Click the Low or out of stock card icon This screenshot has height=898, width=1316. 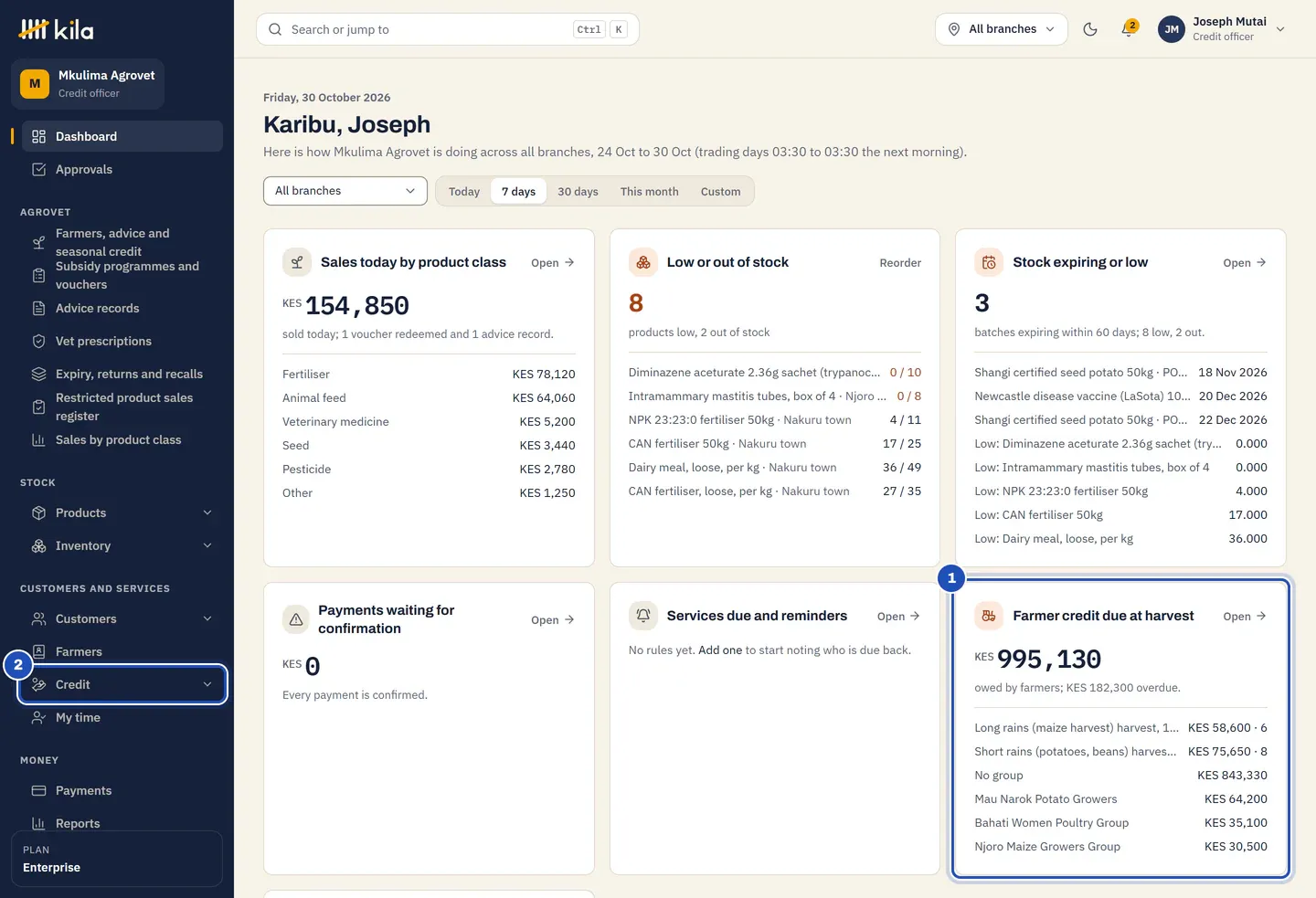[x=643, y=262]
